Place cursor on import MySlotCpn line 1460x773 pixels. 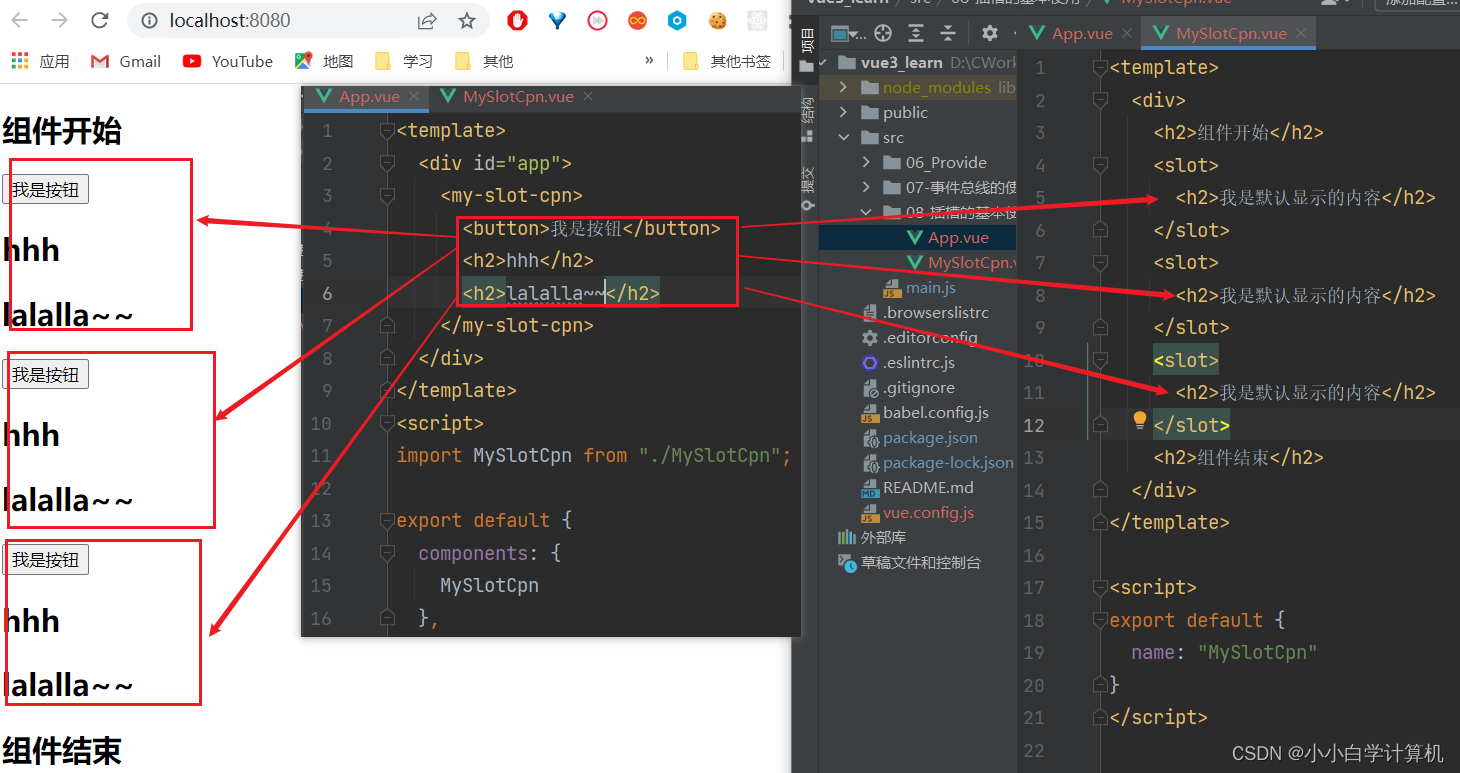[594, 456]
